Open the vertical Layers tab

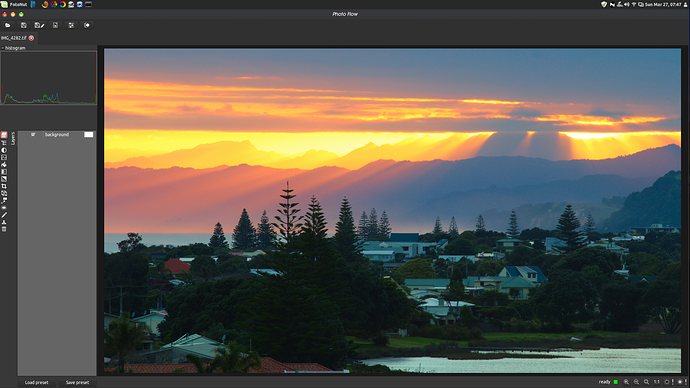pyautogui.click(x=13, y=139)
